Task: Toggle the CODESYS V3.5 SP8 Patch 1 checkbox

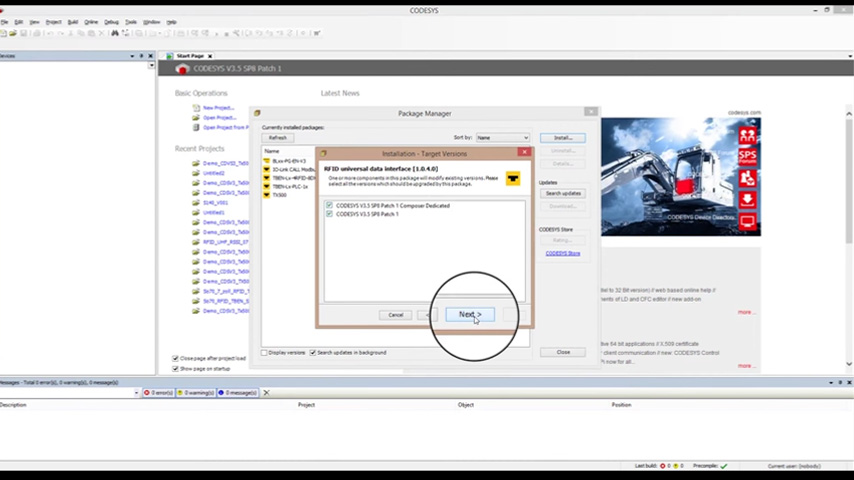Action: (x=329, y=214)
